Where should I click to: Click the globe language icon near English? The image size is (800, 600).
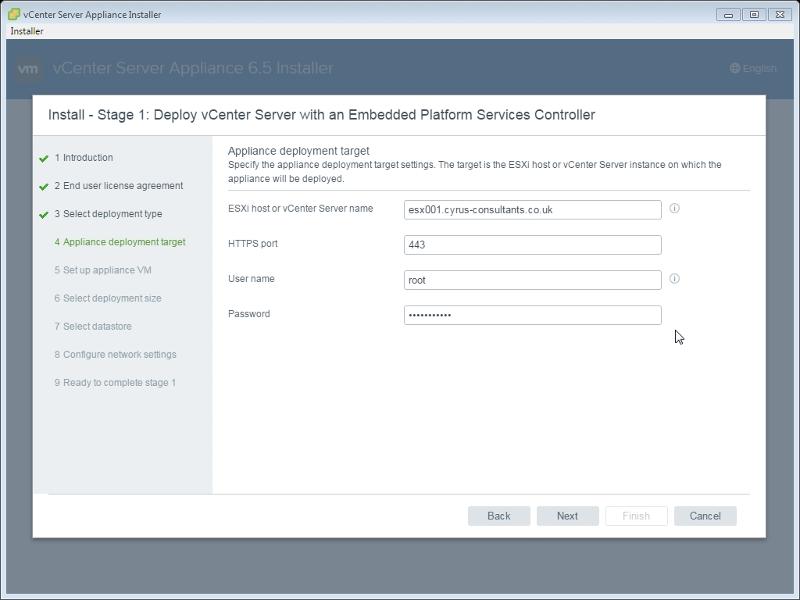[735, 68]
